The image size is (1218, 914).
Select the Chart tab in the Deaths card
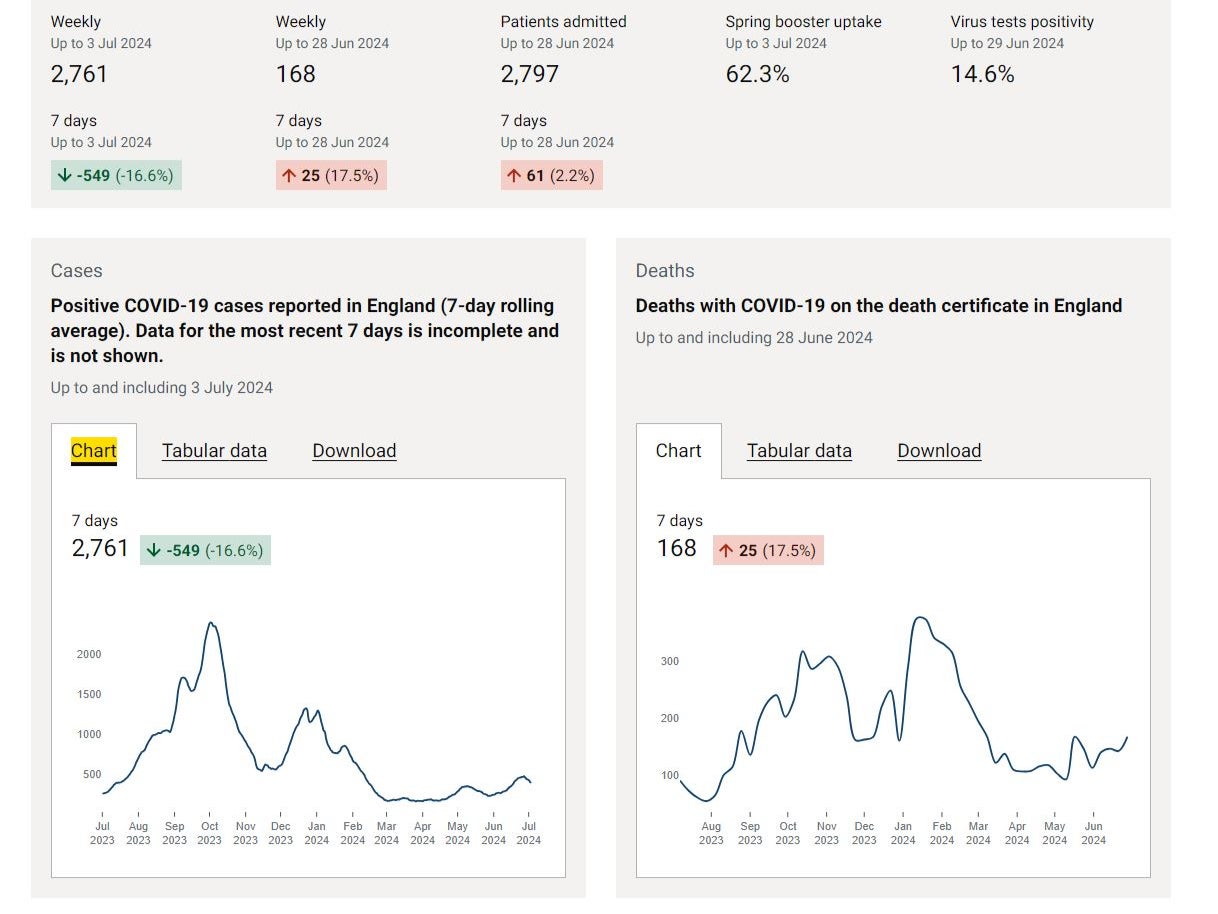[x=678, y=451]
